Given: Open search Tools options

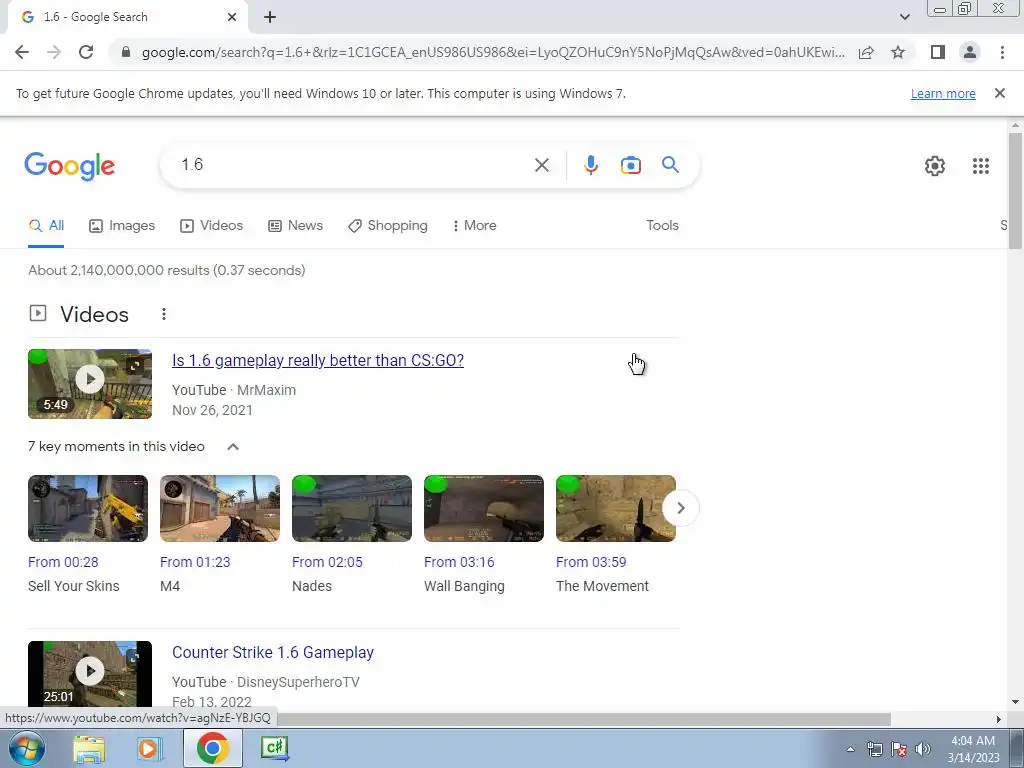Looking at the screenshot, I should click(662, 225).
